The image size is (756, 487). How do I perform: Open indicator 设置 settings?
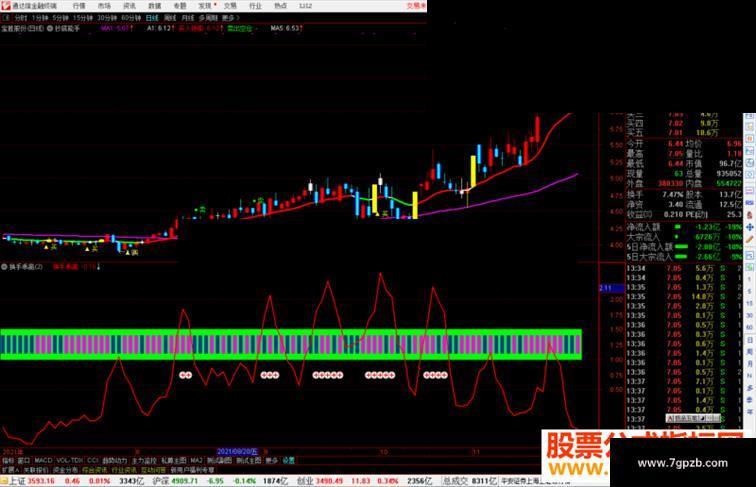[288, 460]
